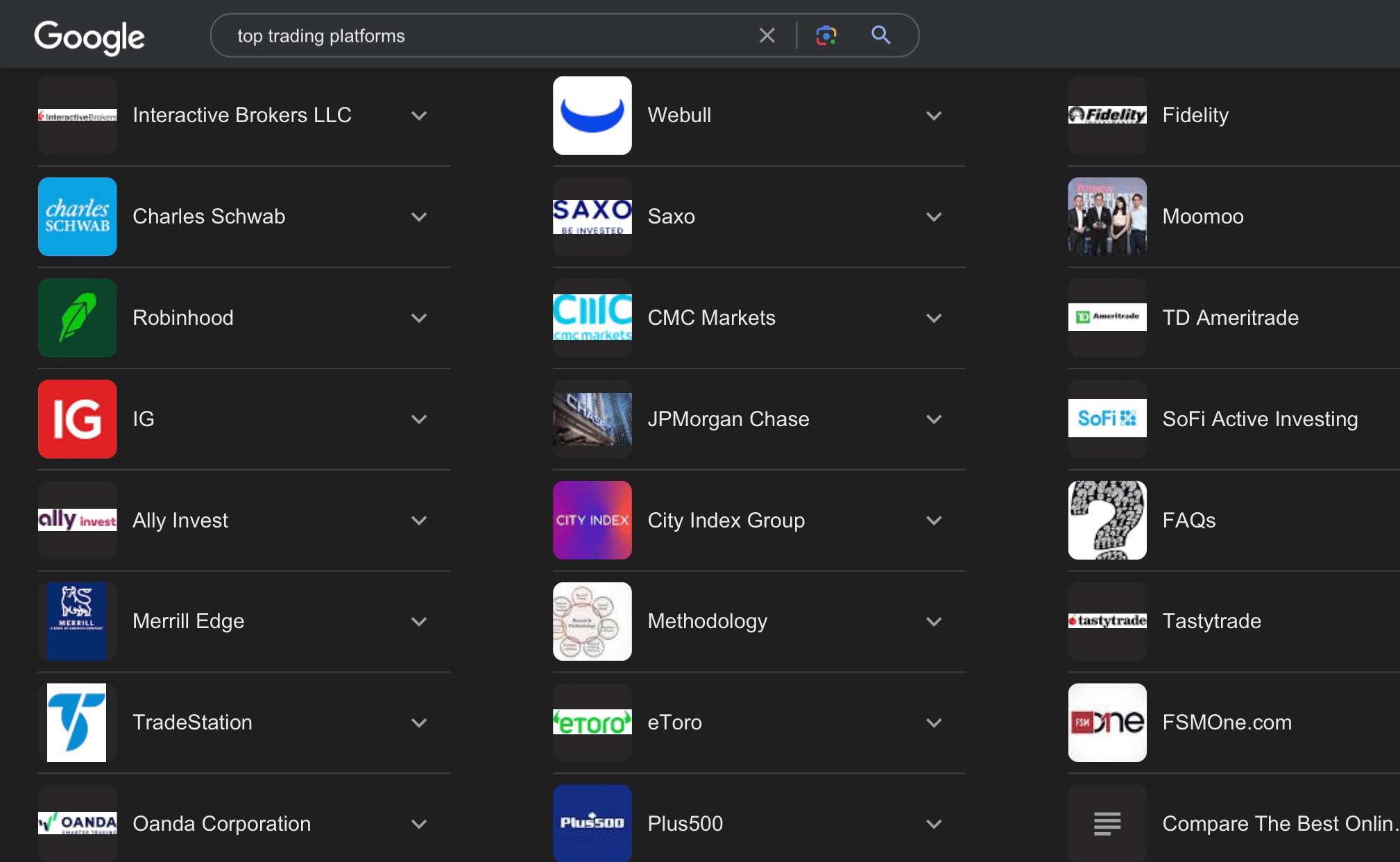
Task: Select the Tastytrade name
Action: pos(1211,621)
